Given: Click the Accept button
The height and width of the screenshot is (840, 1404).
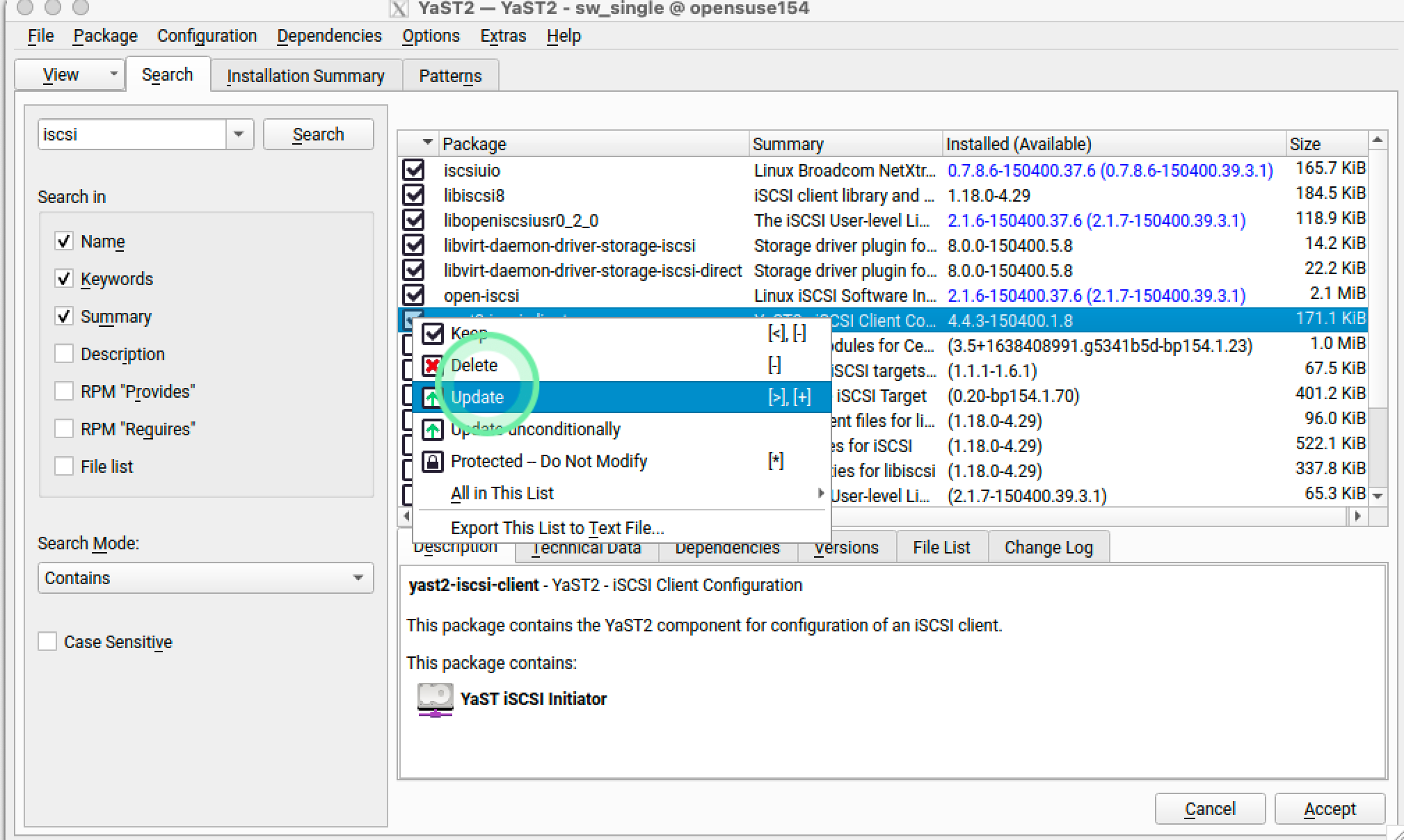Looking at the screenshot, I should click(1330, 809).
